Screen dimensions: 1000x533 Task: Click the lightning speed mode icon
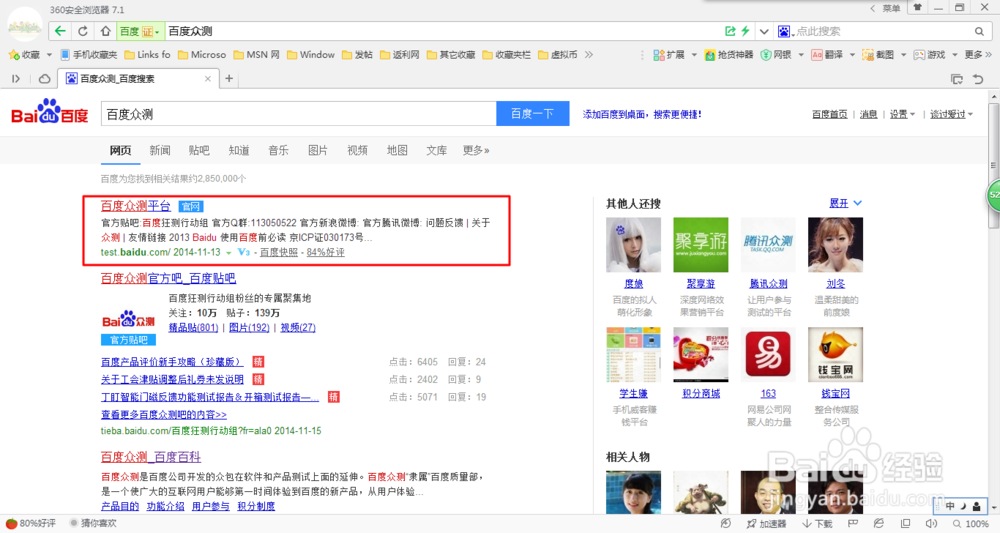tap(745, 31)
